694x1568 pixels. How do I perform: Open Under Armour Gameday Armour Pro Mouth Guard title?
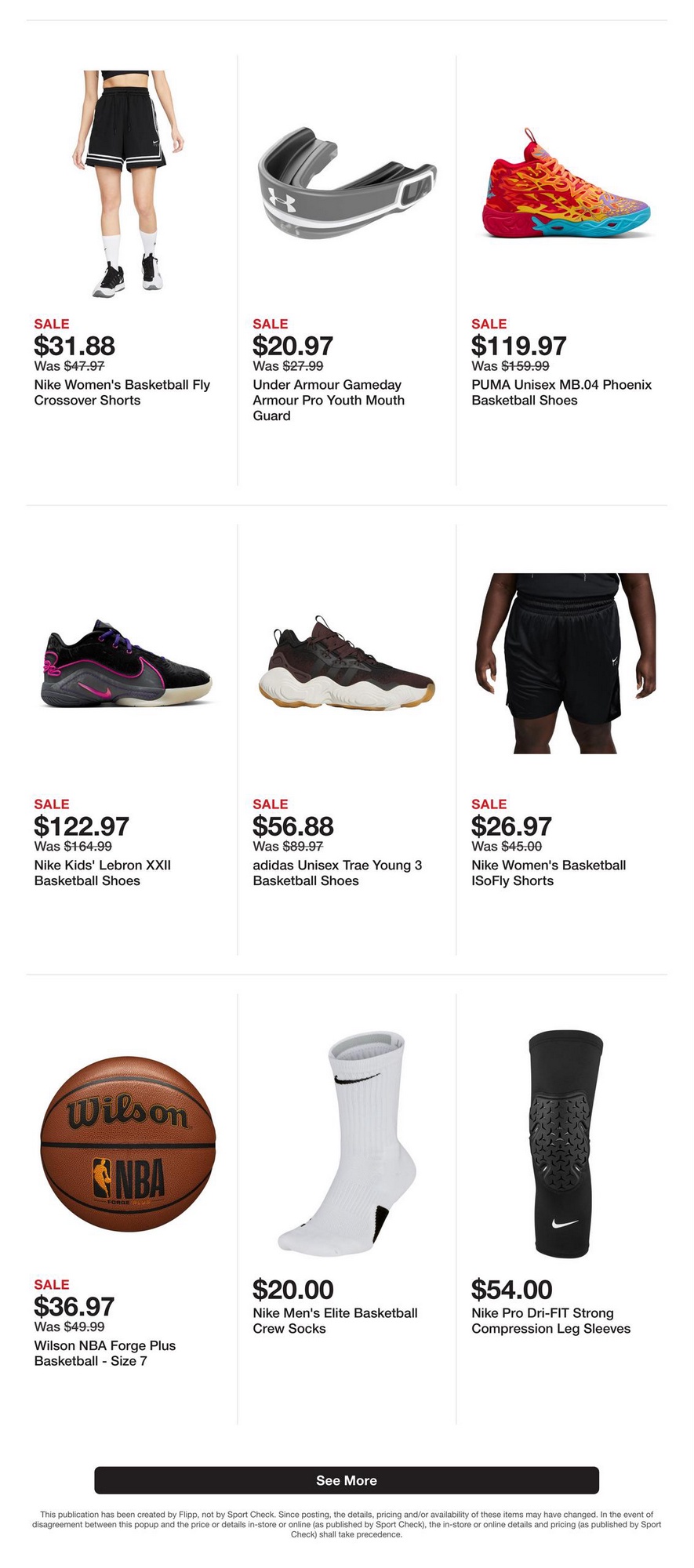tap(329, 400)
